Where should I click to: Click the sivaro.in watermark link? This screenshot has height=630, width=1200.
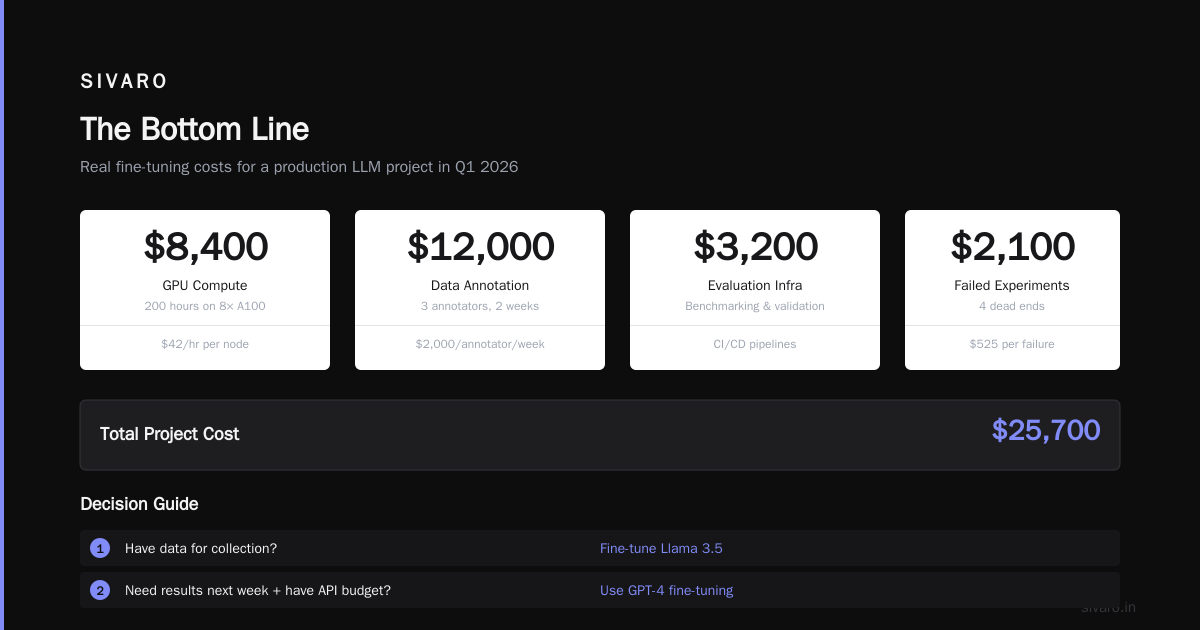(x=1108, y=607)
